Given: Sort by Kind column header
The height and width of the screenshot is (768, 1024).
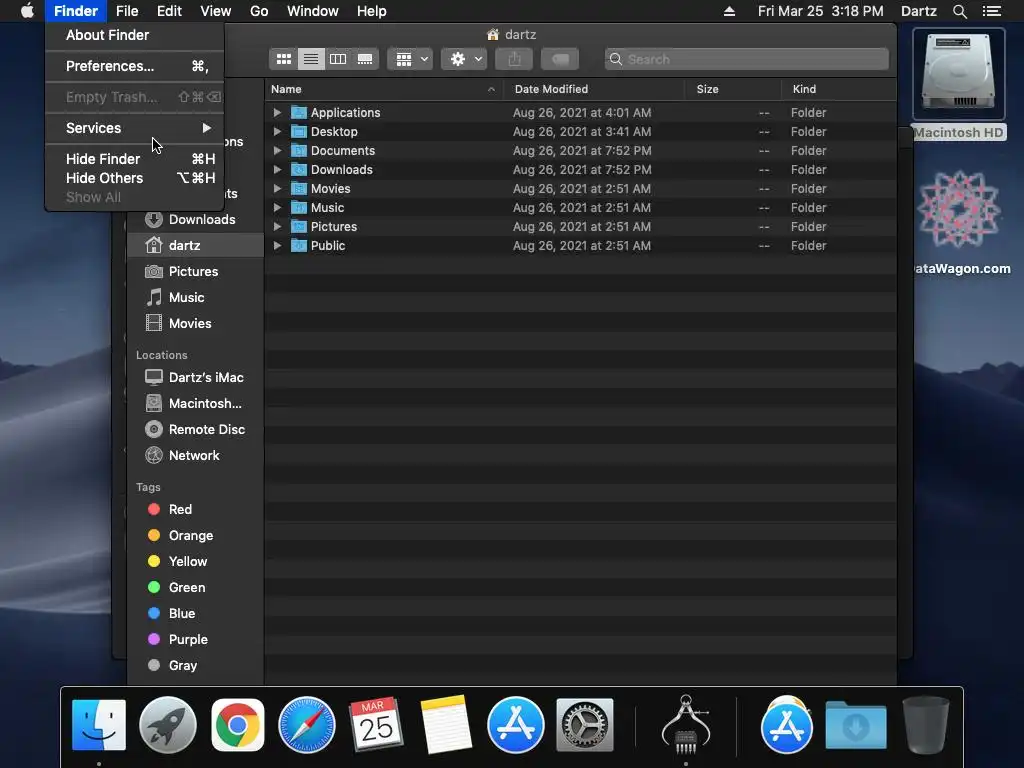Looking at the screenshot, I should tap(839, 89).
